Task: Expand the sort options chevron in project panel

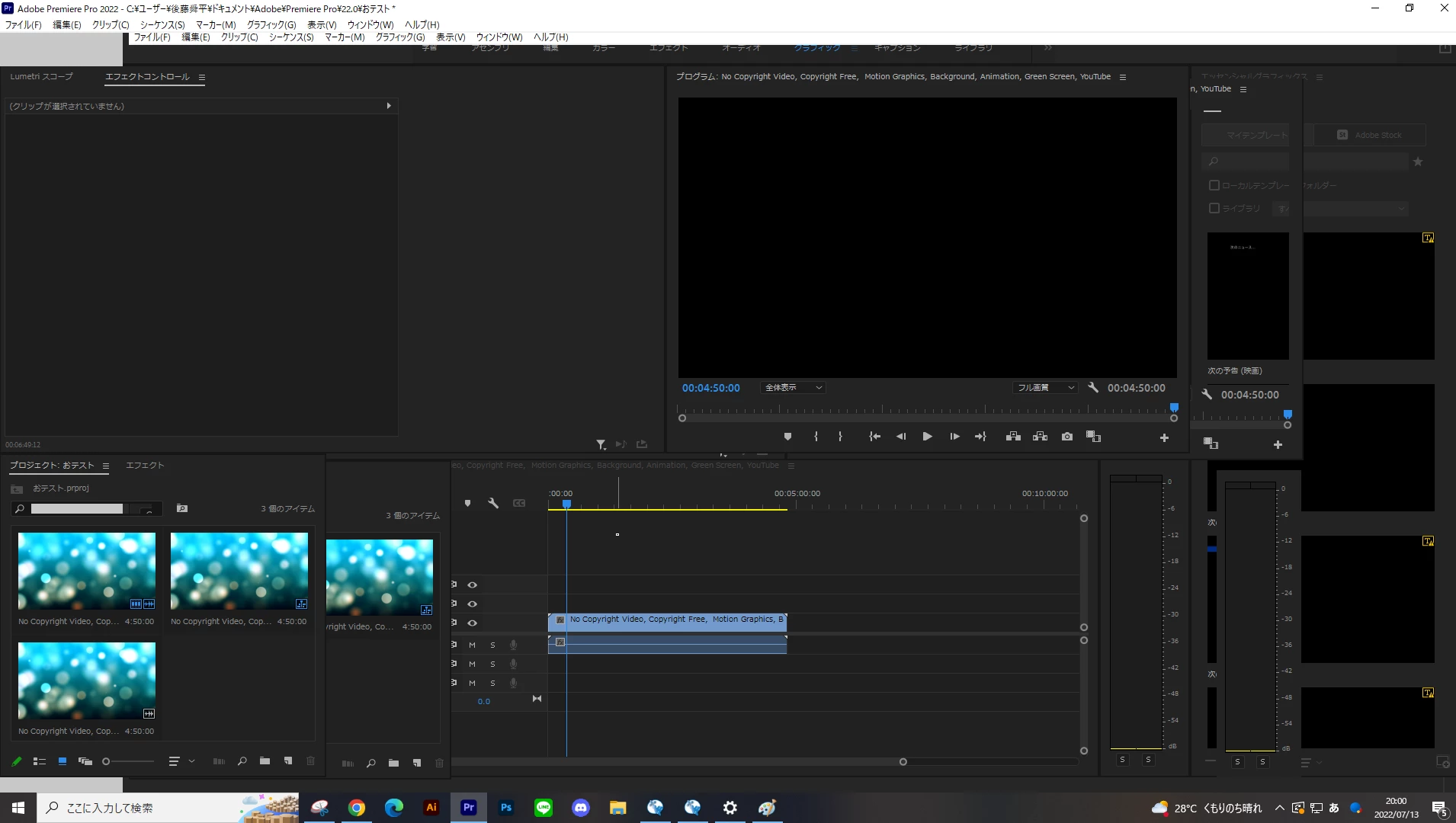Action: pyautogui.click(x=192, y=761)
